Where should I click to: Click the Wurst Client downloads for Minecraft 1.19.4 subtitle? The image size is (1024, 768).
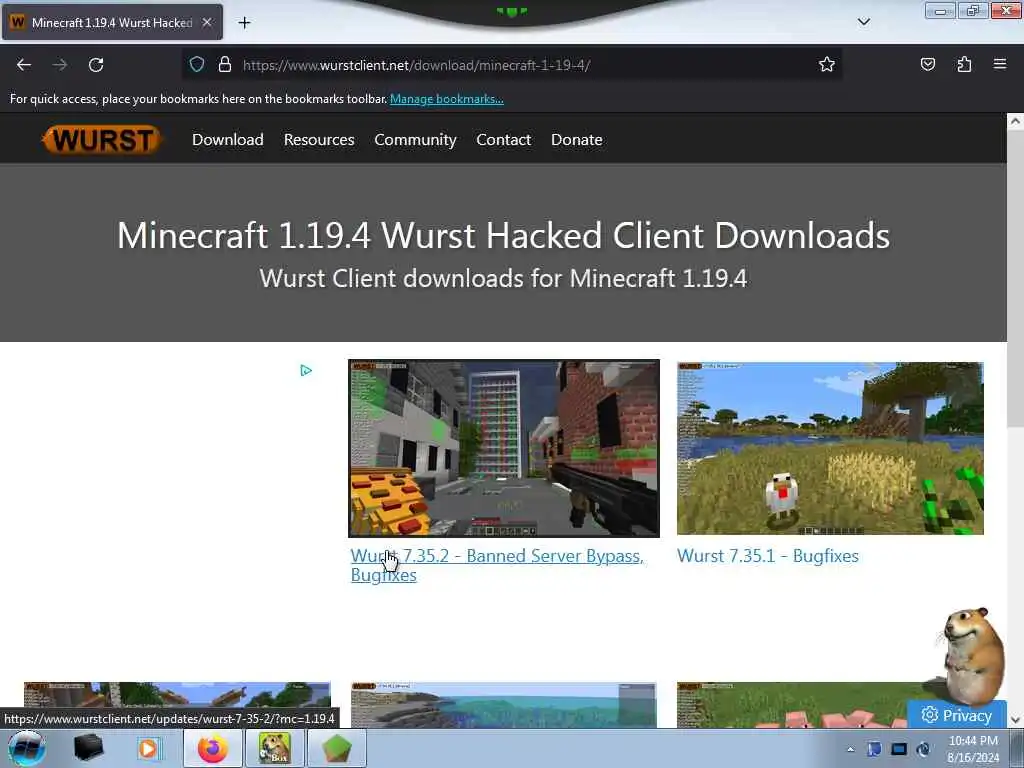click(x=504, y=278)
